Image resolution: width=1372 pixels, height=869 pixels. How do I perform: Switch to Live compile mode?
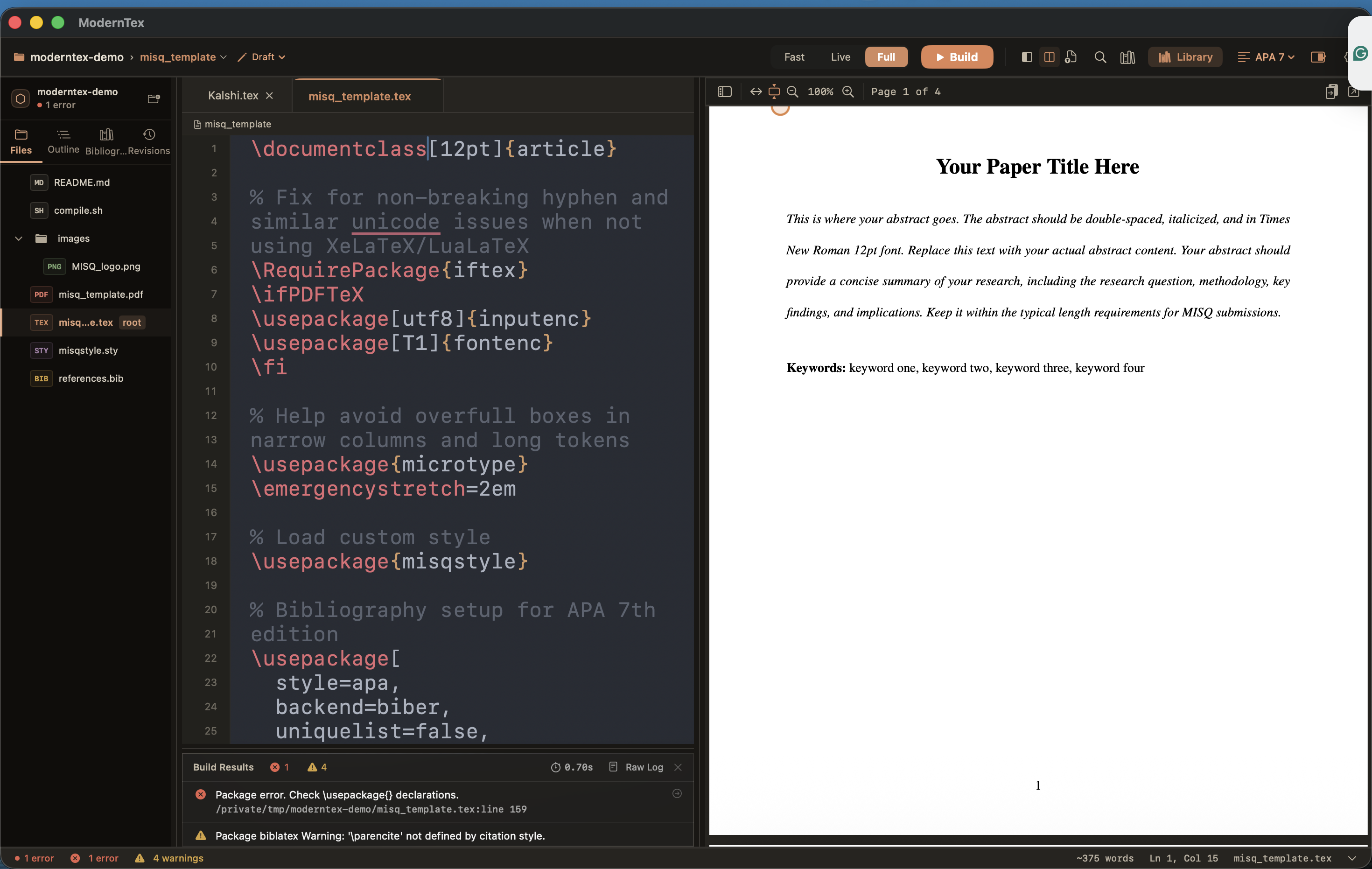click(840, 57)
